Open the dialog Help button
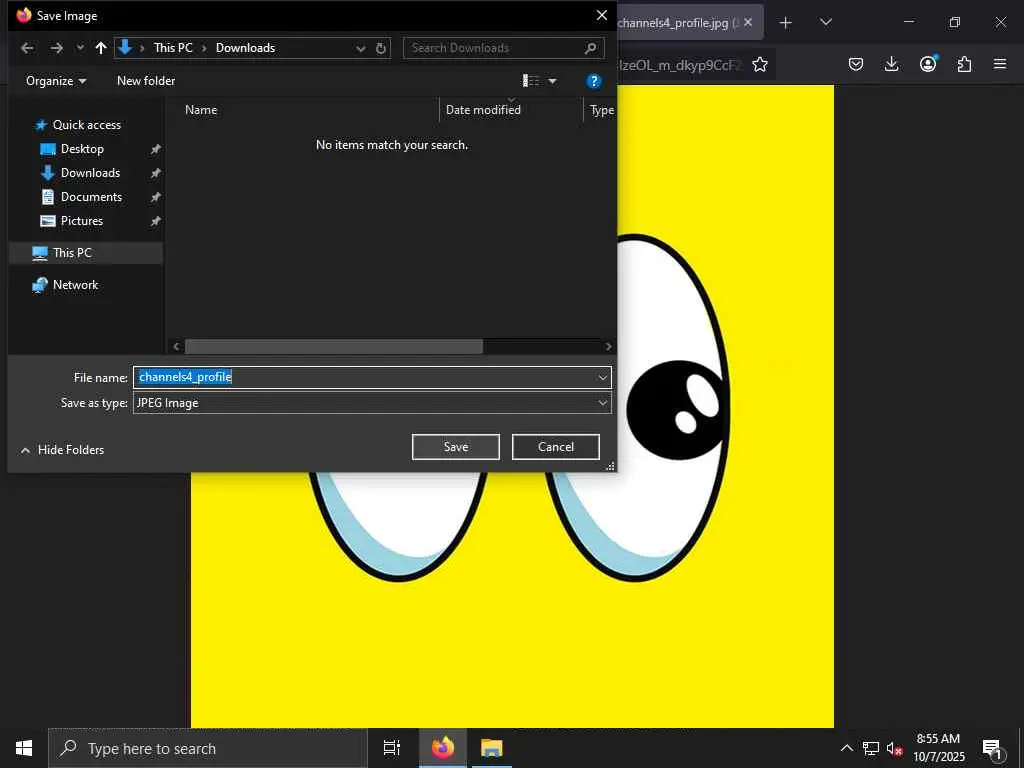The height and width of the screenshot is (768, 1024). (593, 81)
